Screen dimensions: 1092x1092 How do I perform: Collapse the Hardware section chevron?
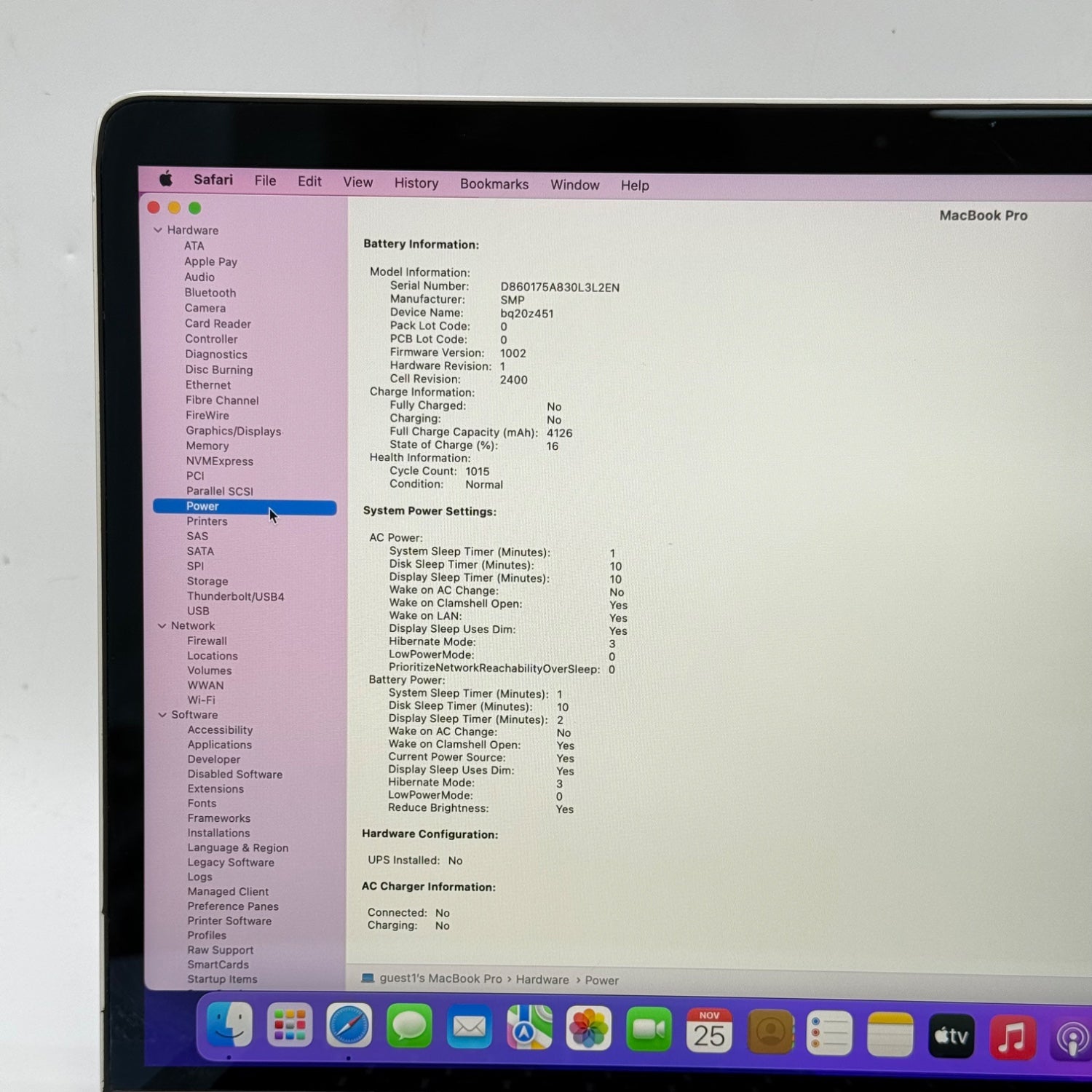(x=158, y=230)
